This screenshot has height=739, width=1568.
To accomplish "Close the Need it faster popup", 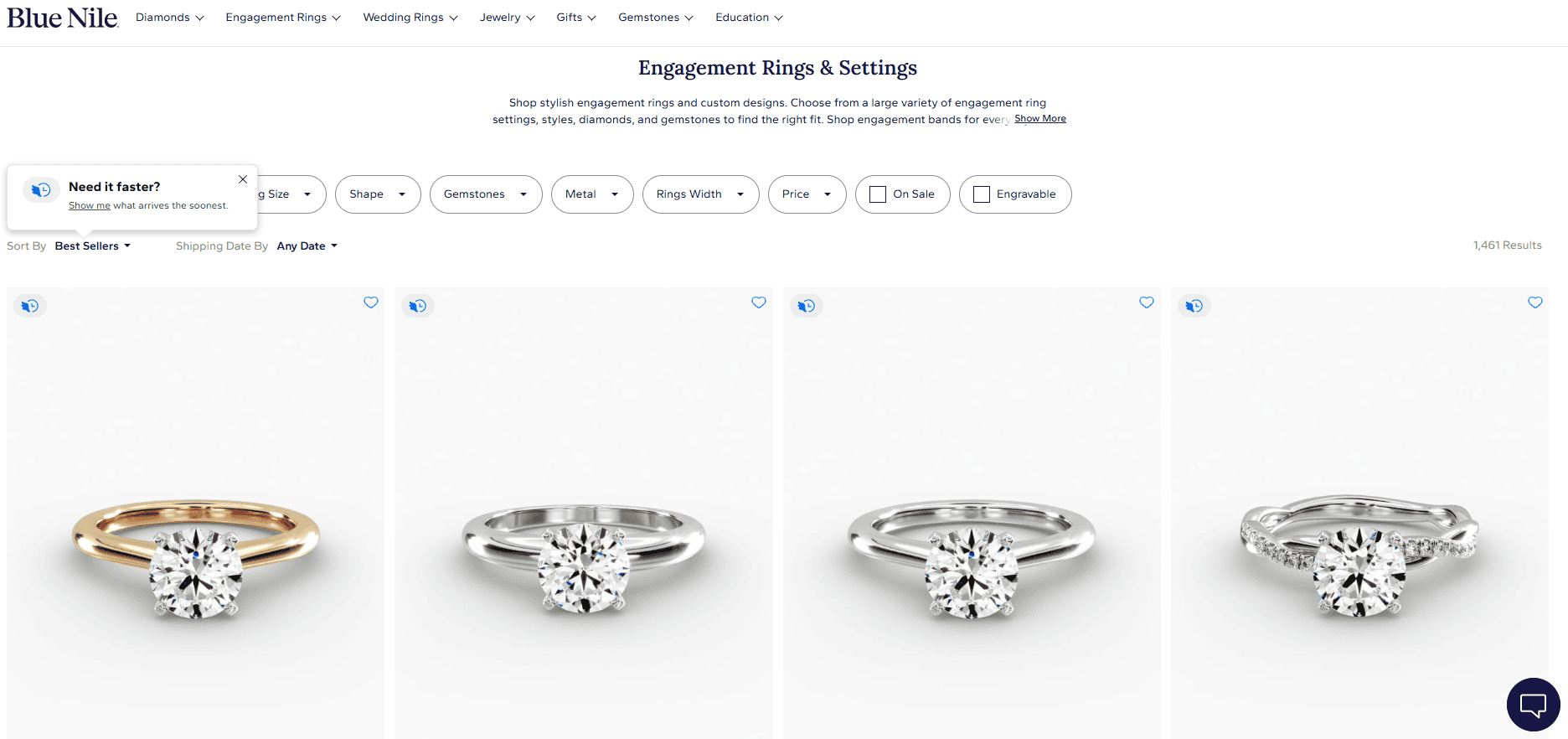I will coord(243,179).
